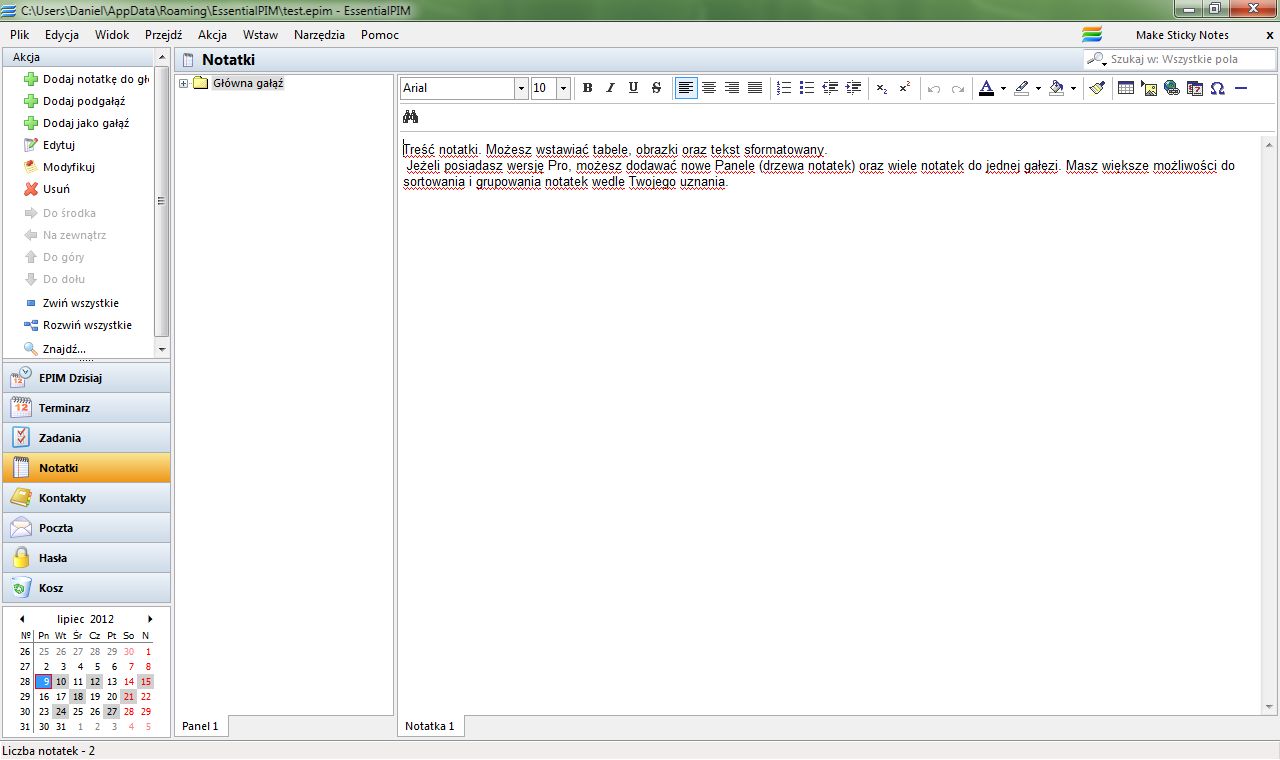
Task: Toggle strikethrough formatting
Action: (656, 88)
